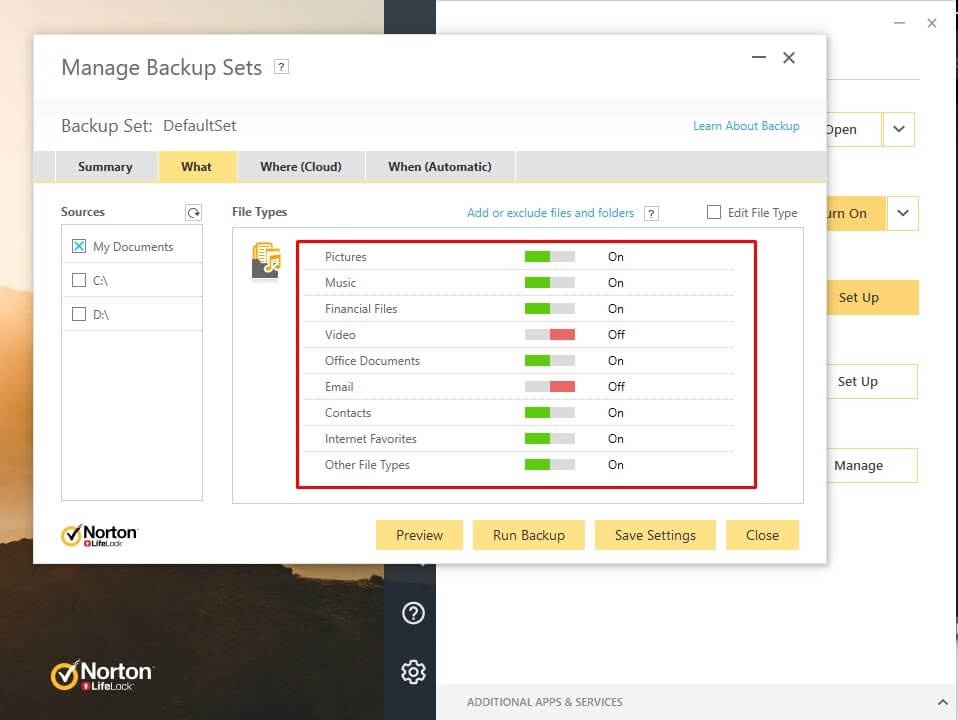Click the file types media stack icon
The width and height of the screenshot is (958, 720).
[264, 258]
